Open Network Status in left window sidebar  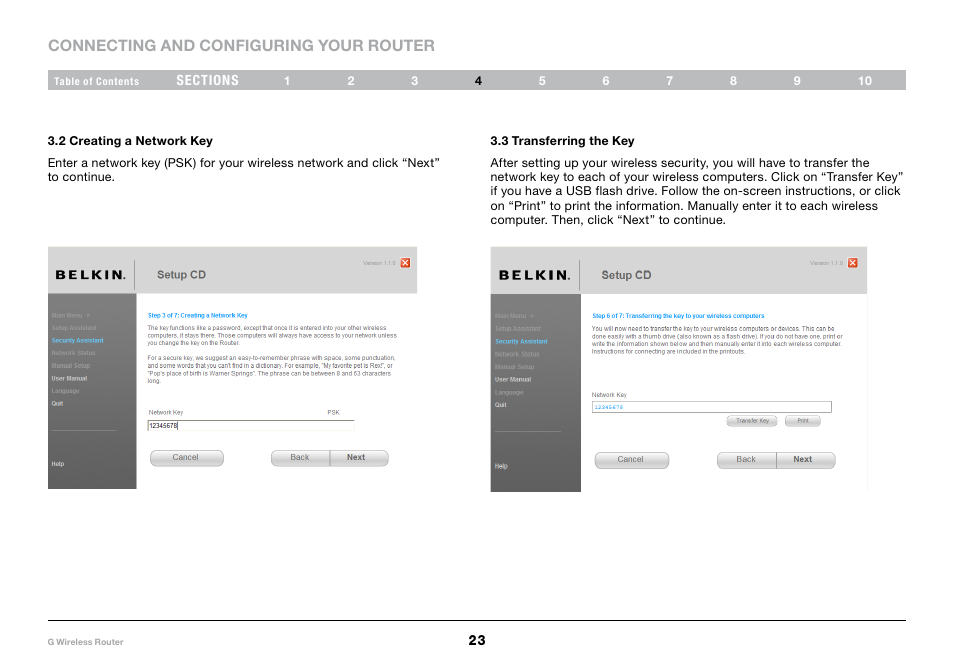tap(73, 353)
